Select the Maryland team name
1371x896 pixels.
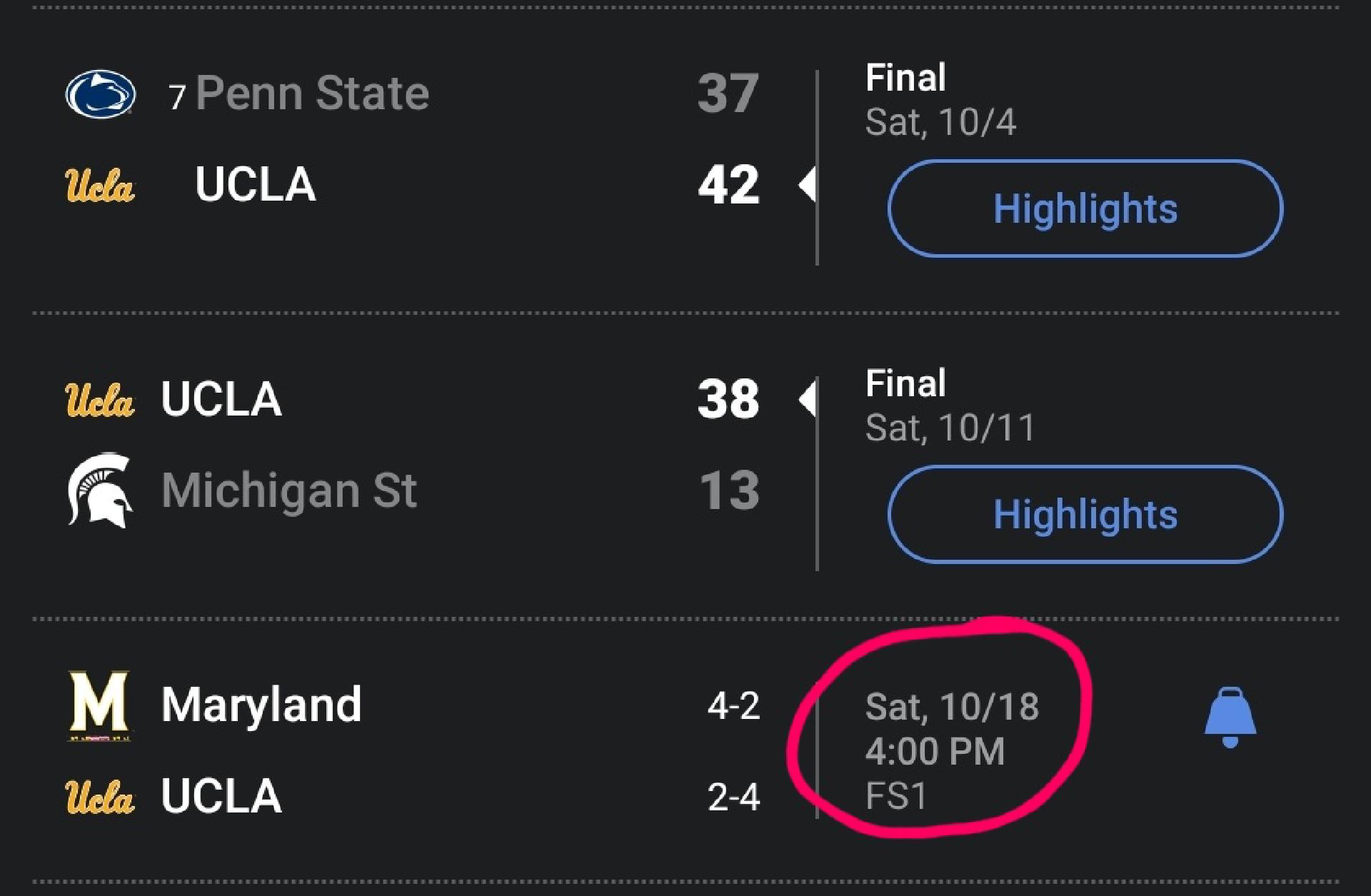(261, 705)
